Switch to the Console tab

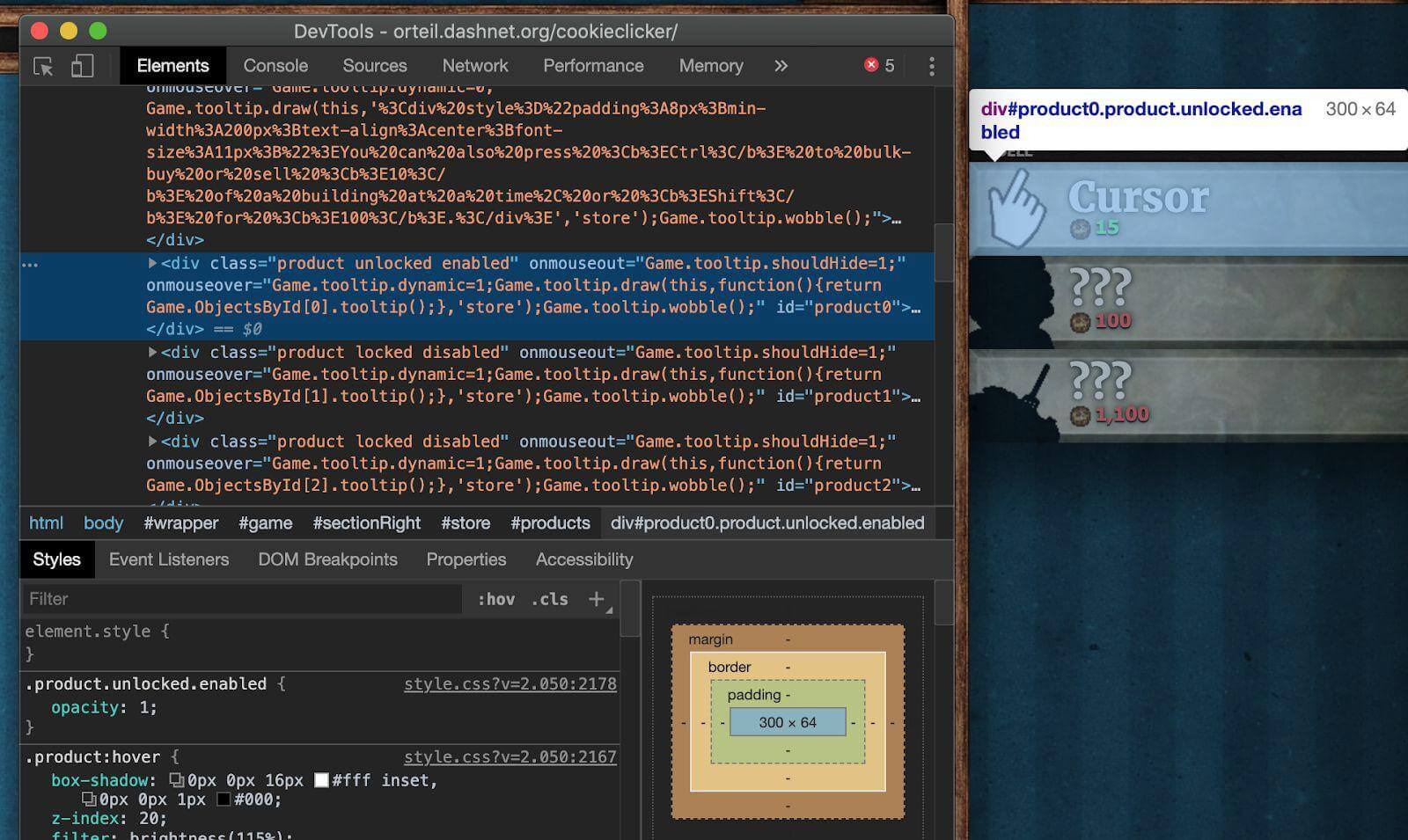tap(275, 66)
